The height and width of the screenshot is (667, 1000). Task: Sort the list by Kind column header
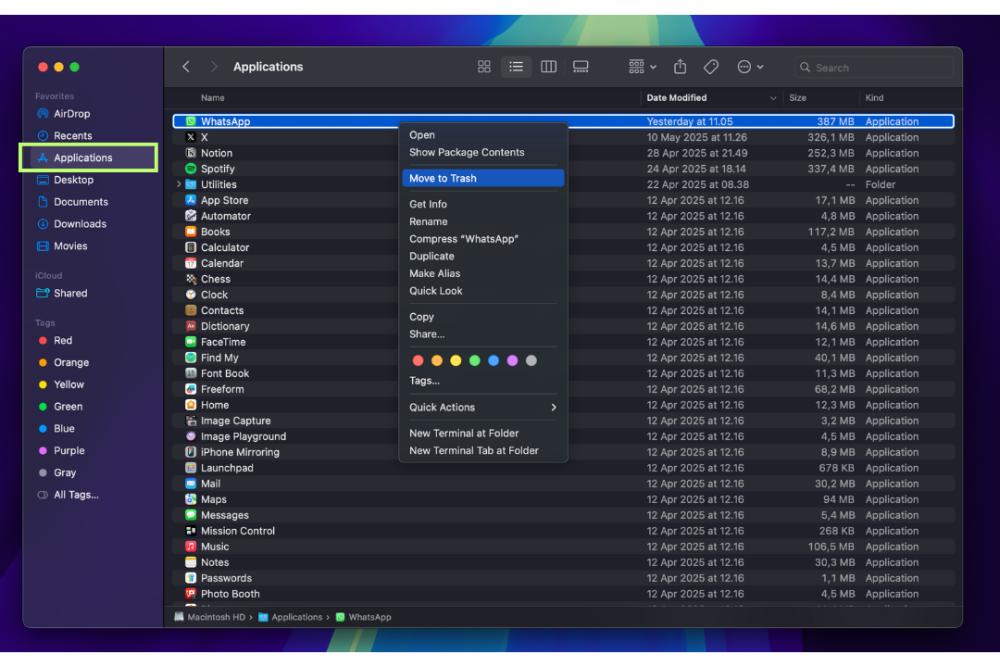(x=874, y=98)
